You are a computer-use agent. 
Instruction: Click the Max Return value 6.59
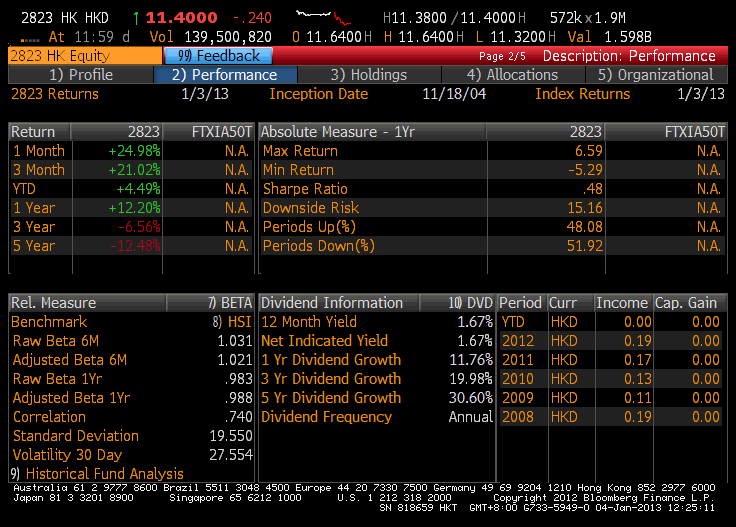(x=589, y=151)
